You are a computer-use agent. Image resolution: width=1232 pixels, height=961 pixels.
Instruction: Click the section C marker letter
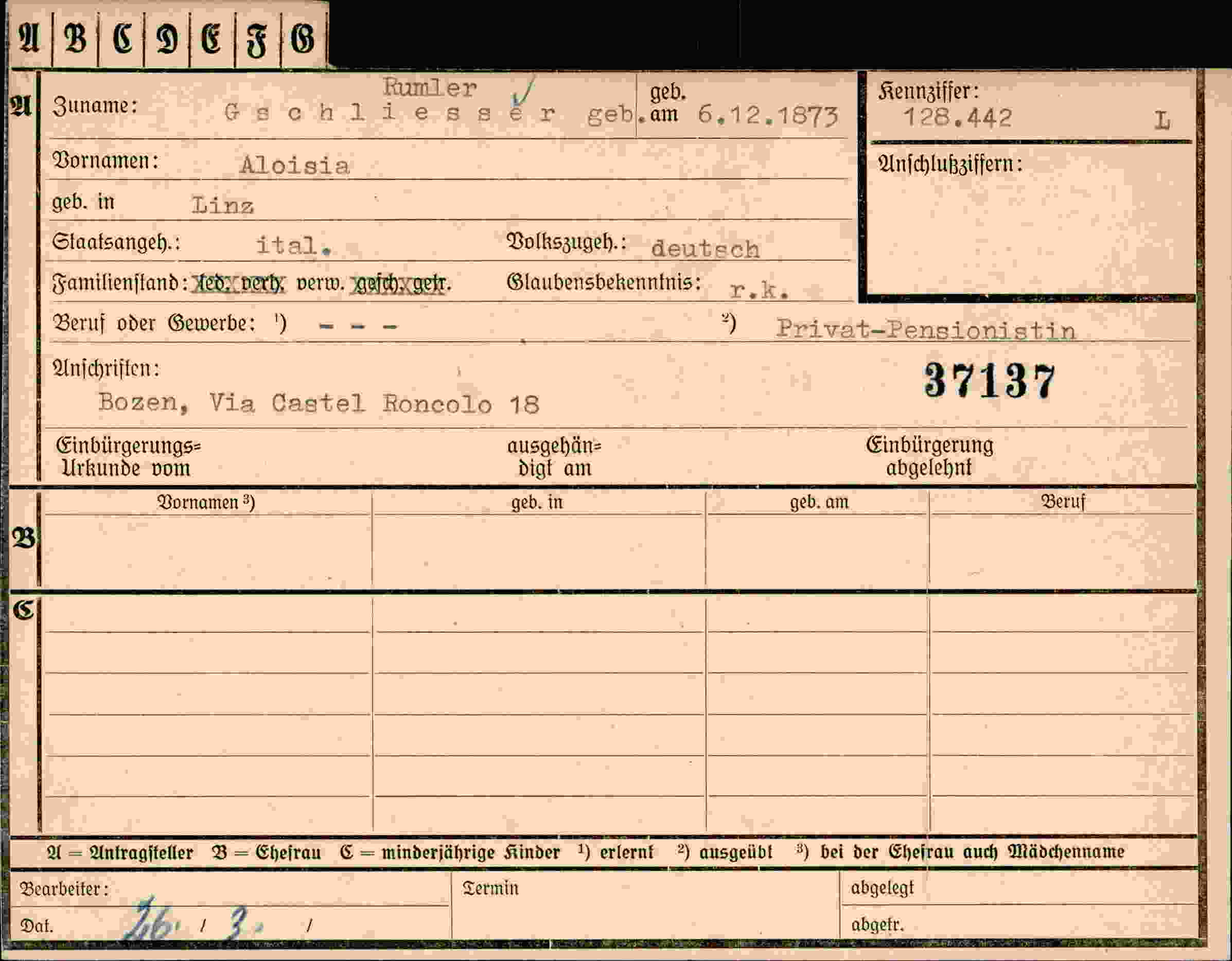pyautogui.click(x=23, y=610)
